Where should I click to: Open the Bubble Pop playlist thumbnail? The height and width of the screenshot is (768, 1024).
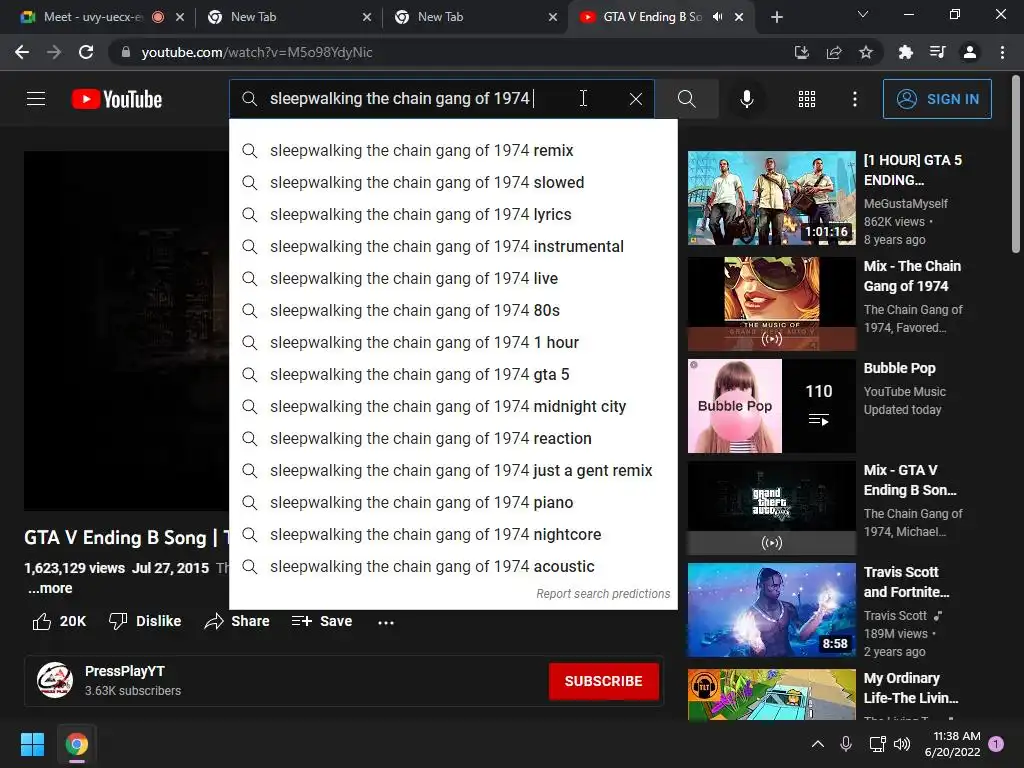pyautogui.click(x=771, y=406)
